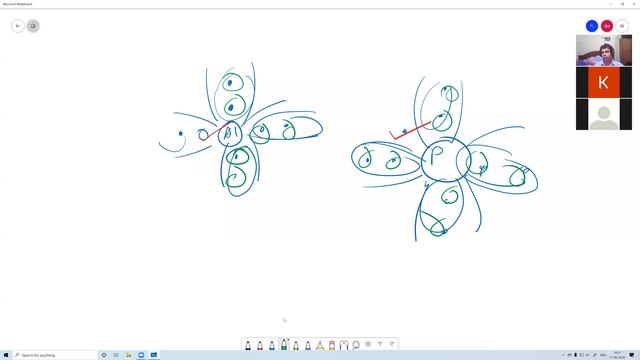640x360 pixels.
Task: Select the eraser tool
Action: (332, 345)
